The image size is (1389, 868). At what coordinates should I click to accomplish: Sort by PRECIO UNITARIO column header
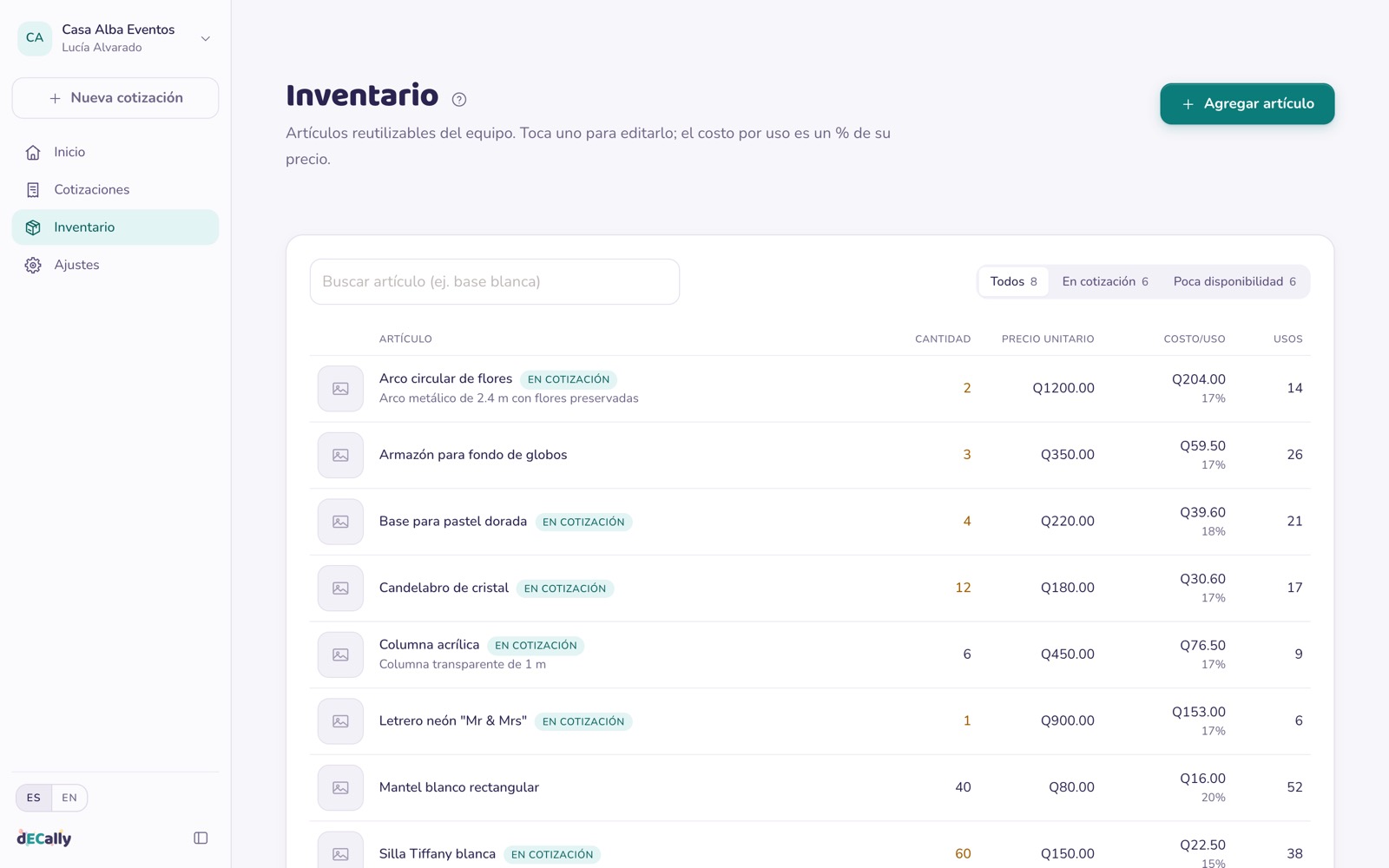click(1048, 339)
